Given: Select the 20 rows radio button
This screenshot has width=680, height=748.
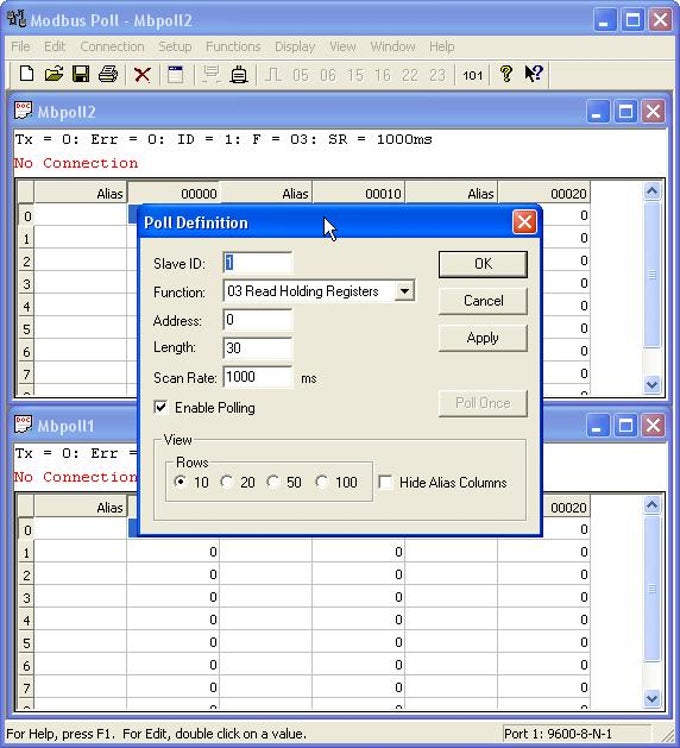Looking at the screenshot, I should point(227,482).
